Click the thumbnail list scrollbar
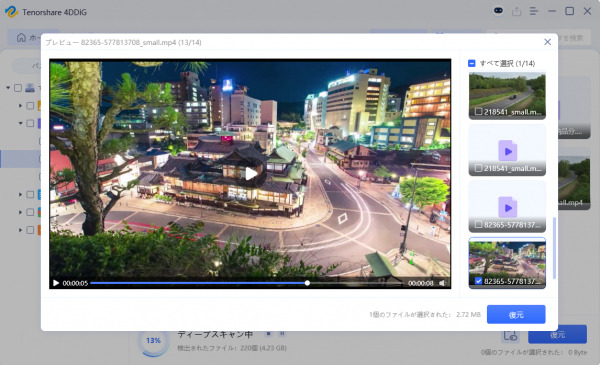The image size is (600, 365). (x=554, y=248)
